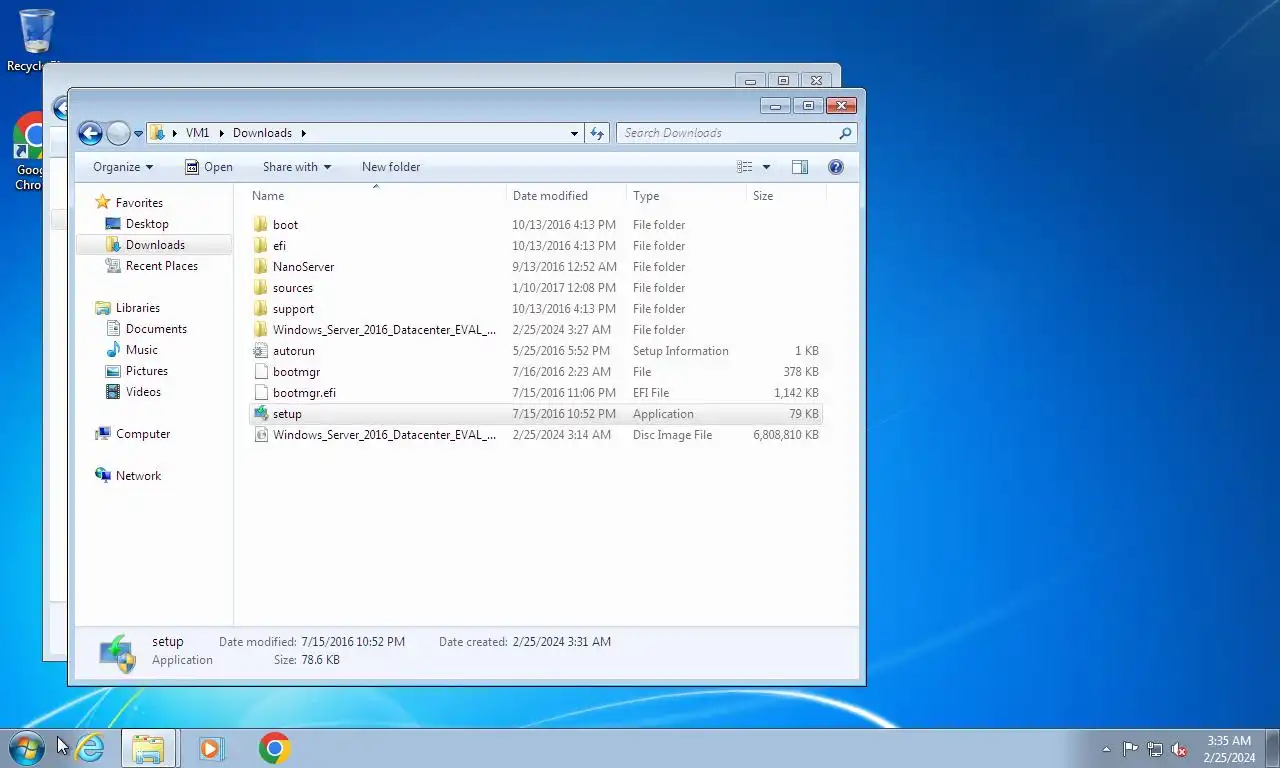Screen dimensions: 1280x768
Task: Launch Windows Media Player from taskbar
Action: click(x=211, y=748)
